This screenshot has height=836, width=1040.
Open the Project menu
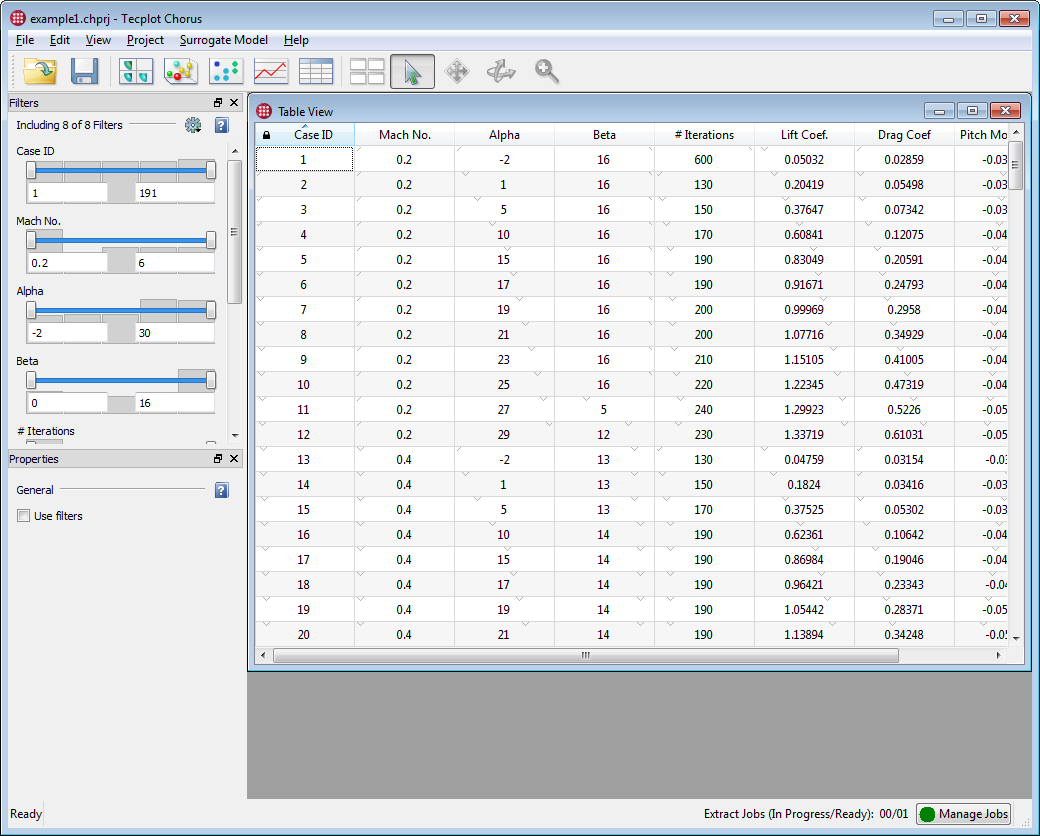[145, 40]
